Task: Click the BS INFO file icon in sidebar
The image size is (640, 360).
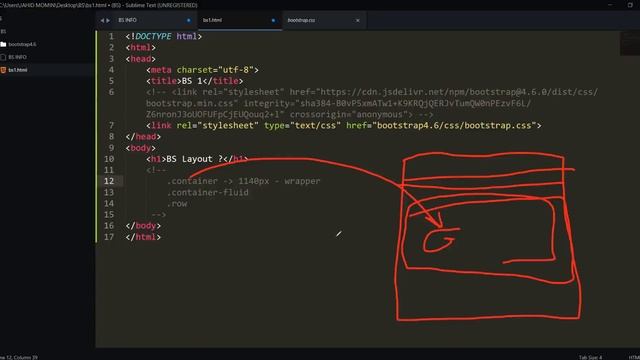Action: click(x=3, y=57)
